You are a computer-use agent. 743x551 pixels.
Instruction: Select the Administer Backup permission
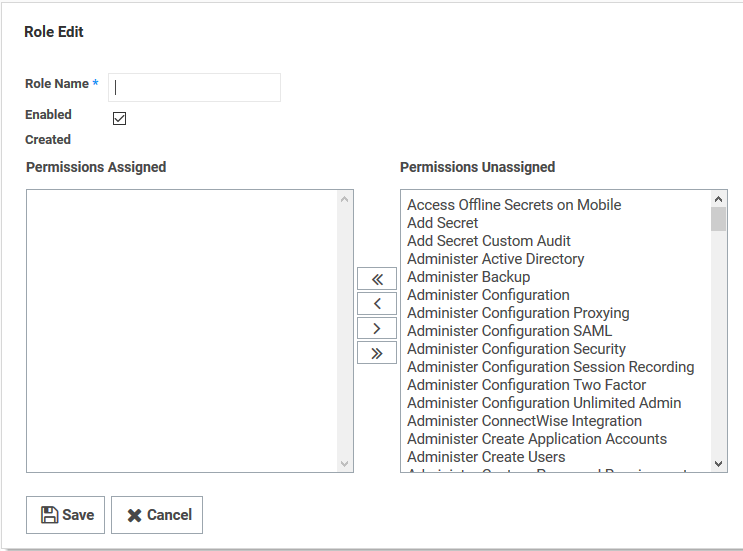pos(469,277)
